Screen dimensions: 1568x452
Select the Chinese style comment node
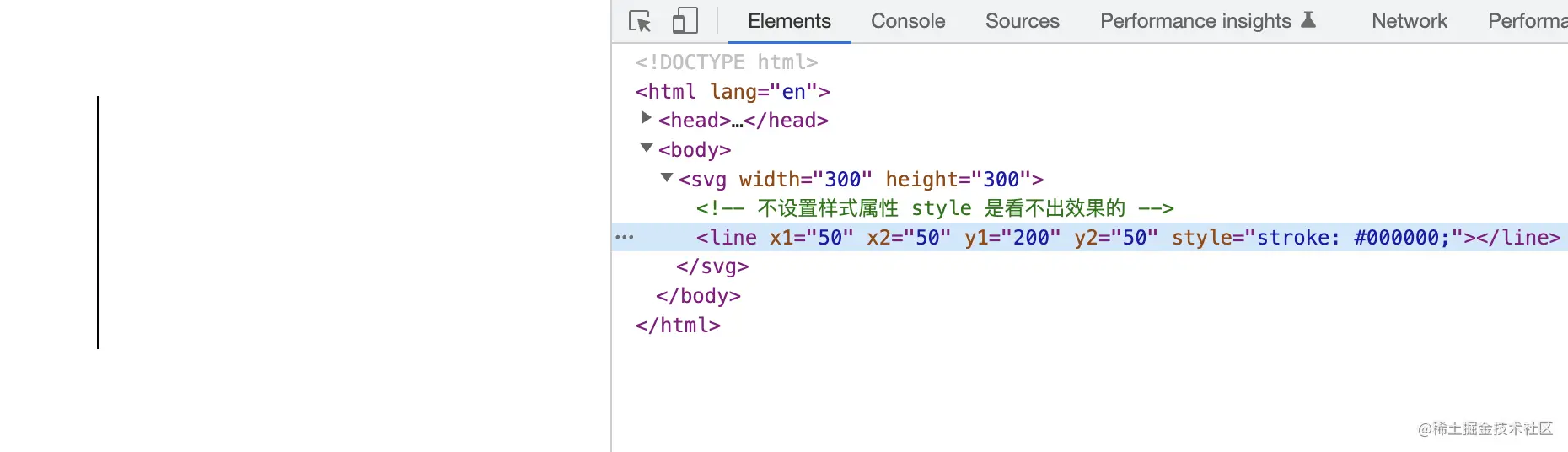934,208
